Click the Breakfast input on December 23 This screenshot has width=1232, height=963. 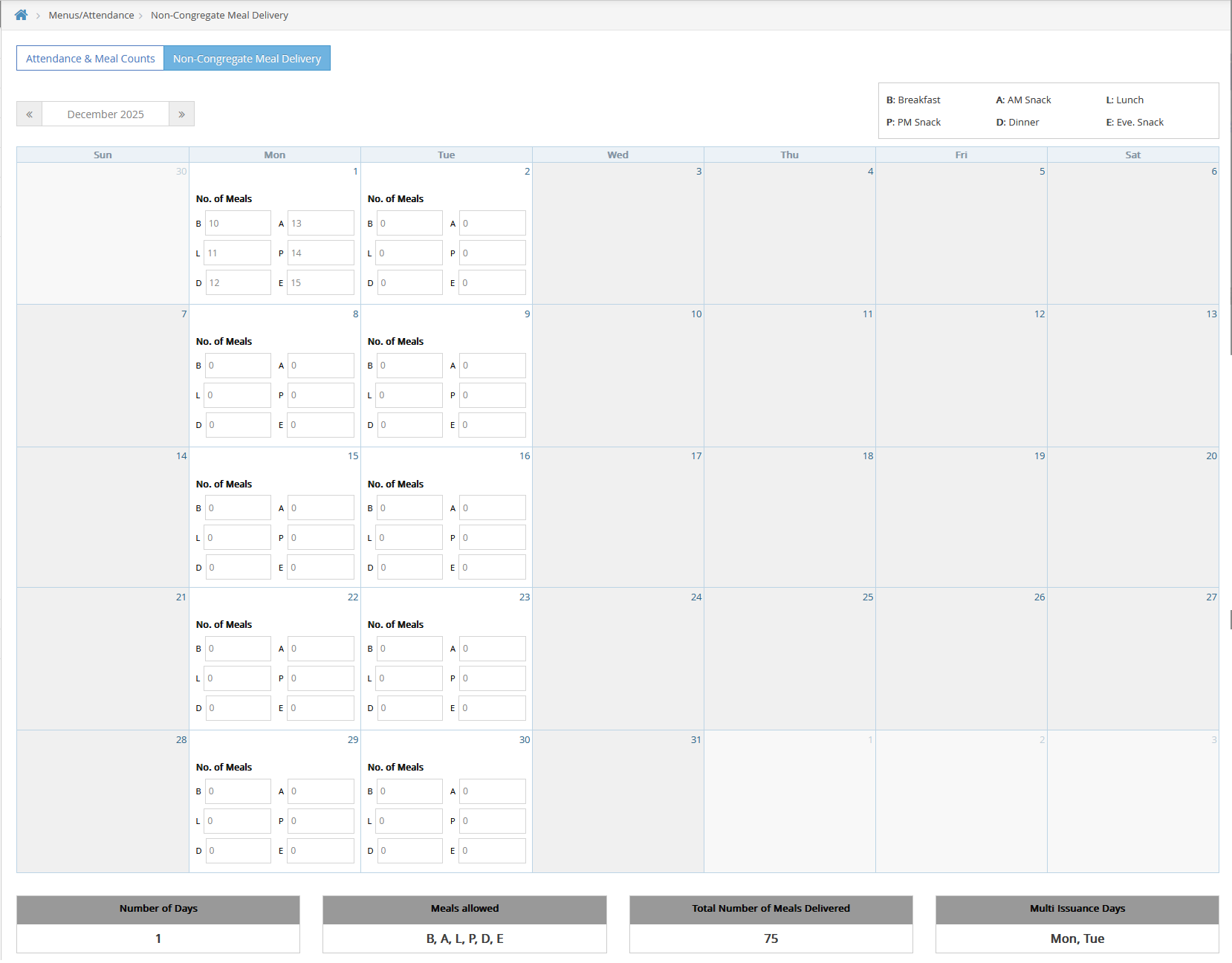pos(409,648)
